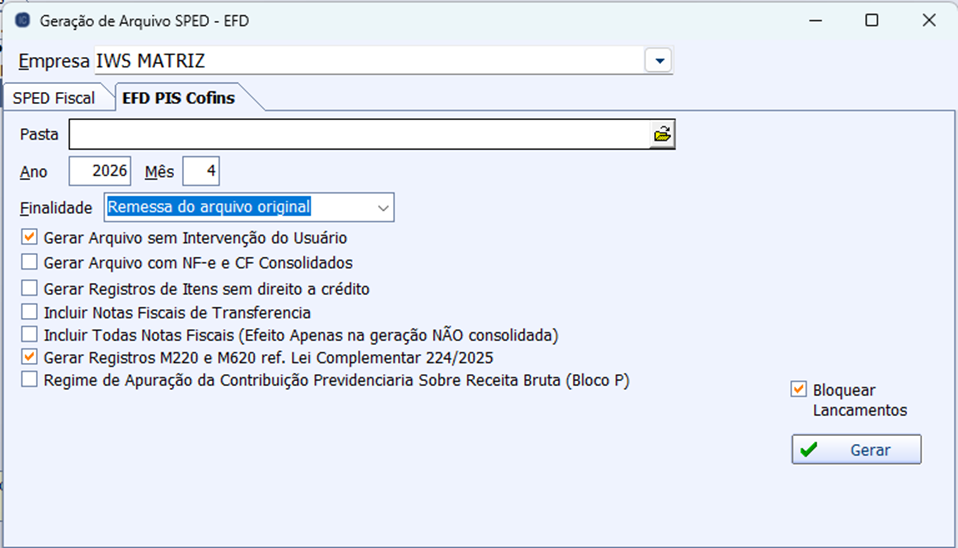
Task: Open the Empresa dropdown arrow
Action: tap(659, 61)
